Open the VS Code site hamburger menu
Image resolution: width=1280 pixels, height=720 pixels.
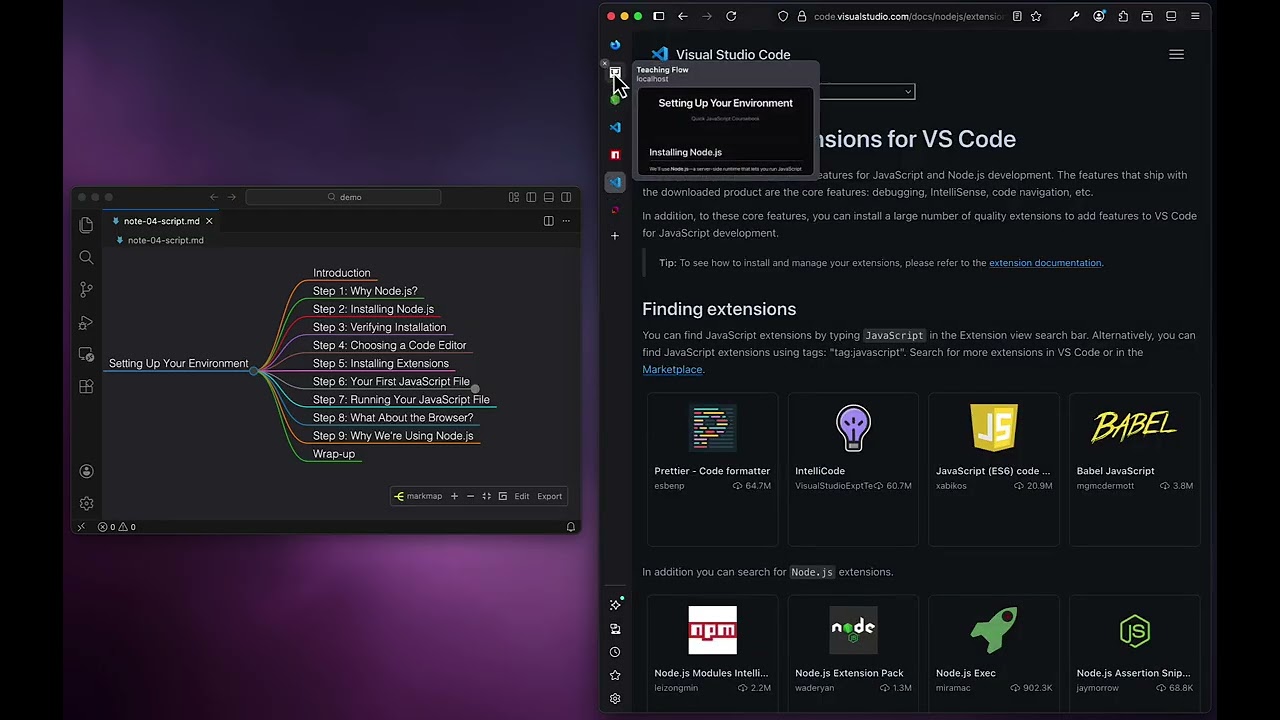(1176, 55)
